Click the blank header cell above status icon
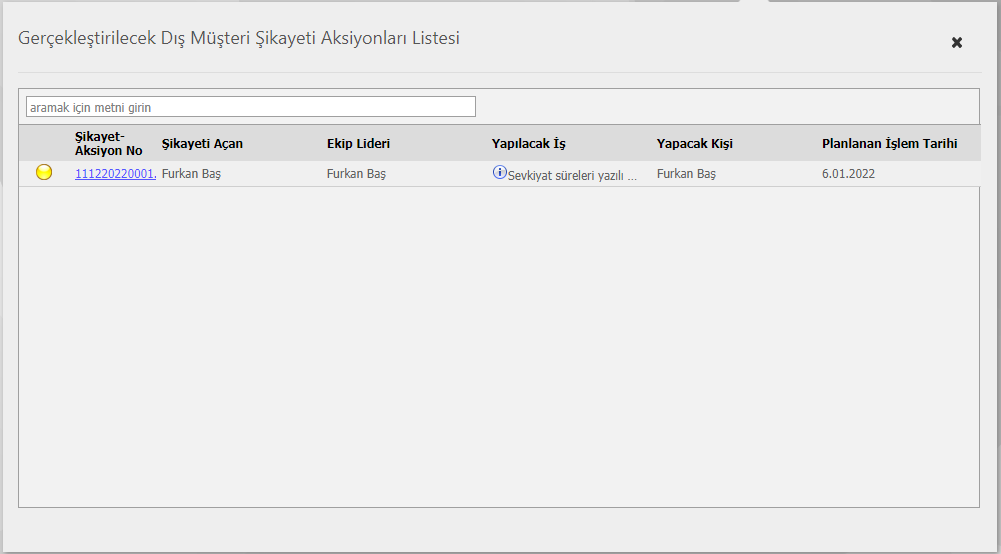 pyautogui.click(x=45, y=144)
